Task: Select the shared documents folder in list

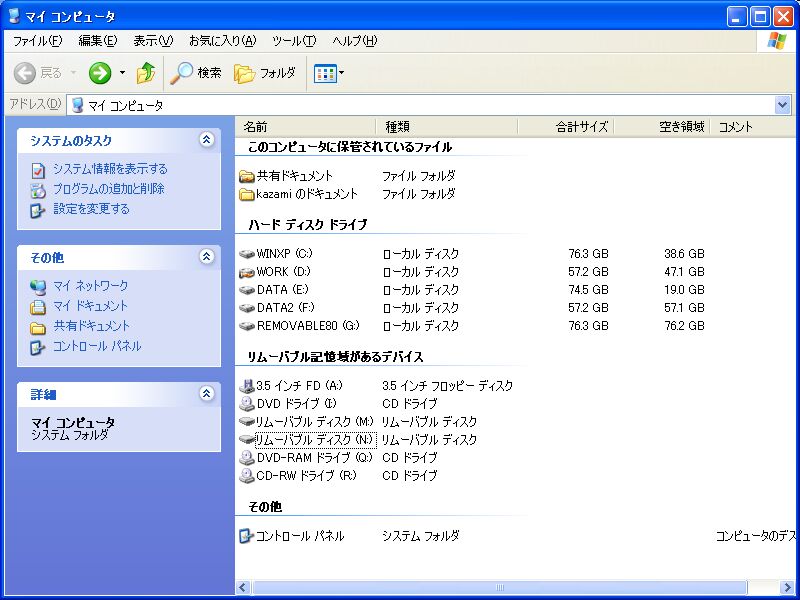Action: tap(248, 176)
